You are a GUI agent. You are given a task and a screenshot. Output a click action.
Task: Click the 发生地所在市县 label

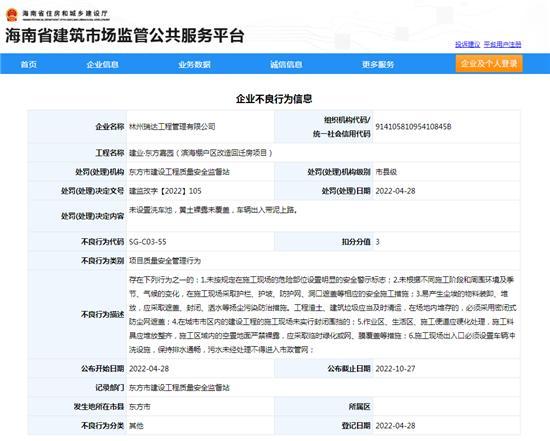pyautogui.click(x=99, y=407)
